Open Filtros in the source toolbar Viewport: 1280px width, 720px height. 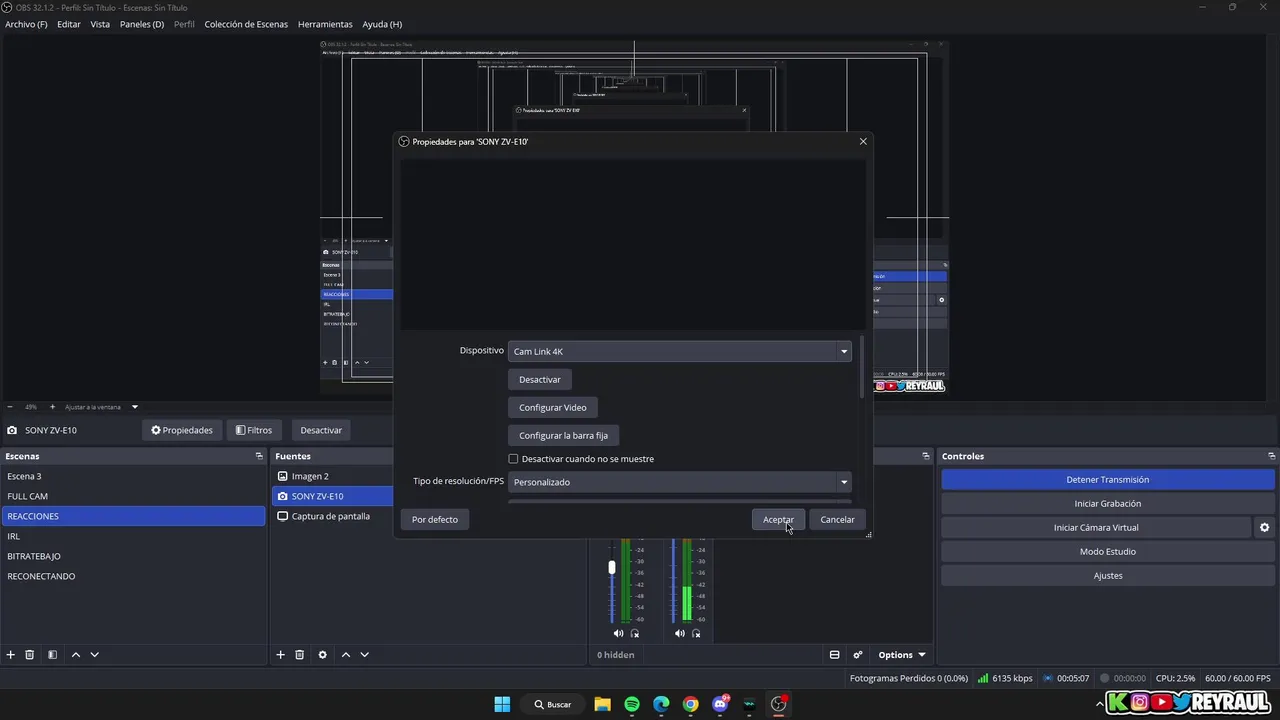point(254,430)
